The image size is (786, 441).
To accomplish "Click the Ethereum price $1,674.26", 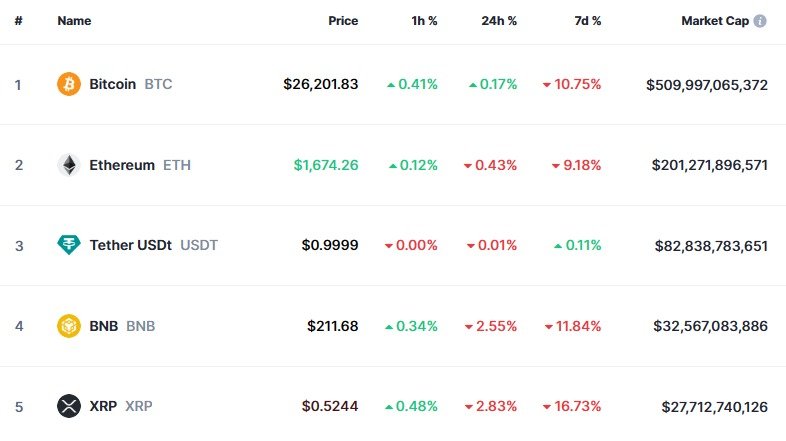I will click(326, 165).
